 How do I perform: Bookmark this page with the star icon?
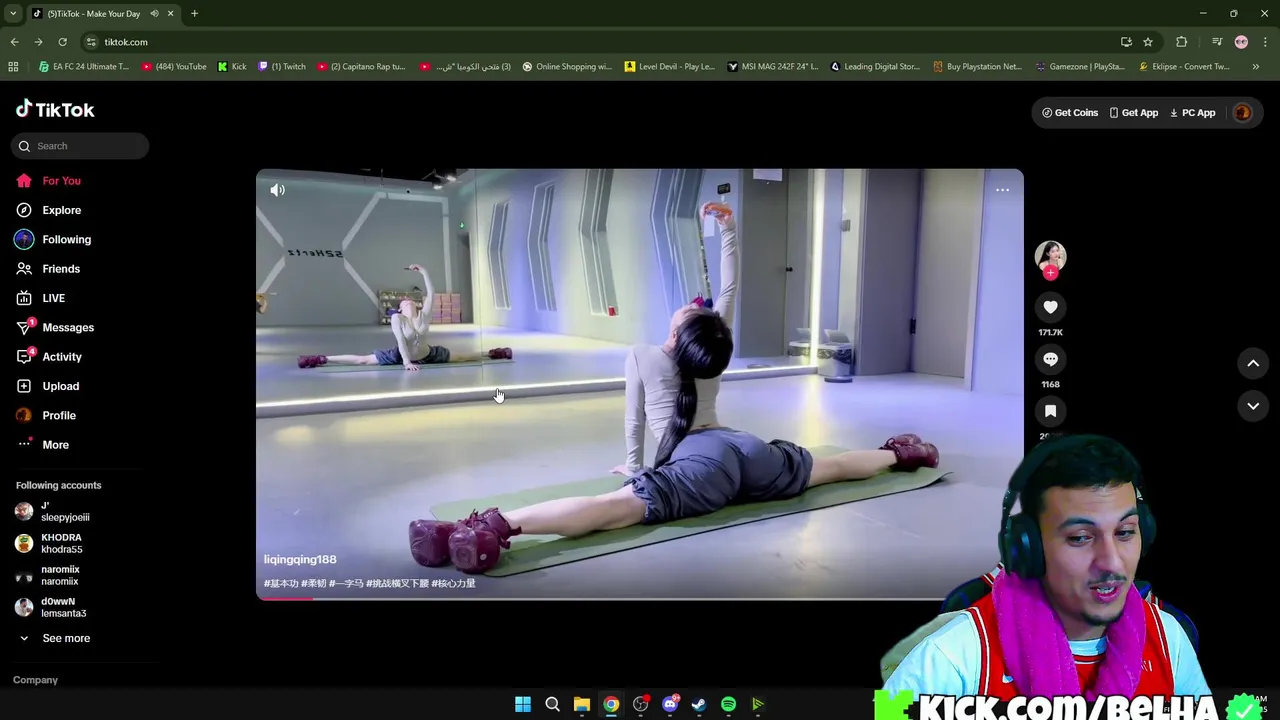coord(1148,42)
